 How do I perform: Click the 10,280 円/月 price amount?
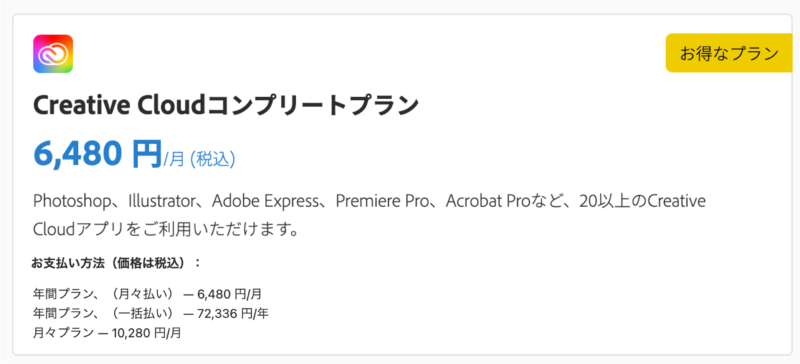[x=143, y=333]
